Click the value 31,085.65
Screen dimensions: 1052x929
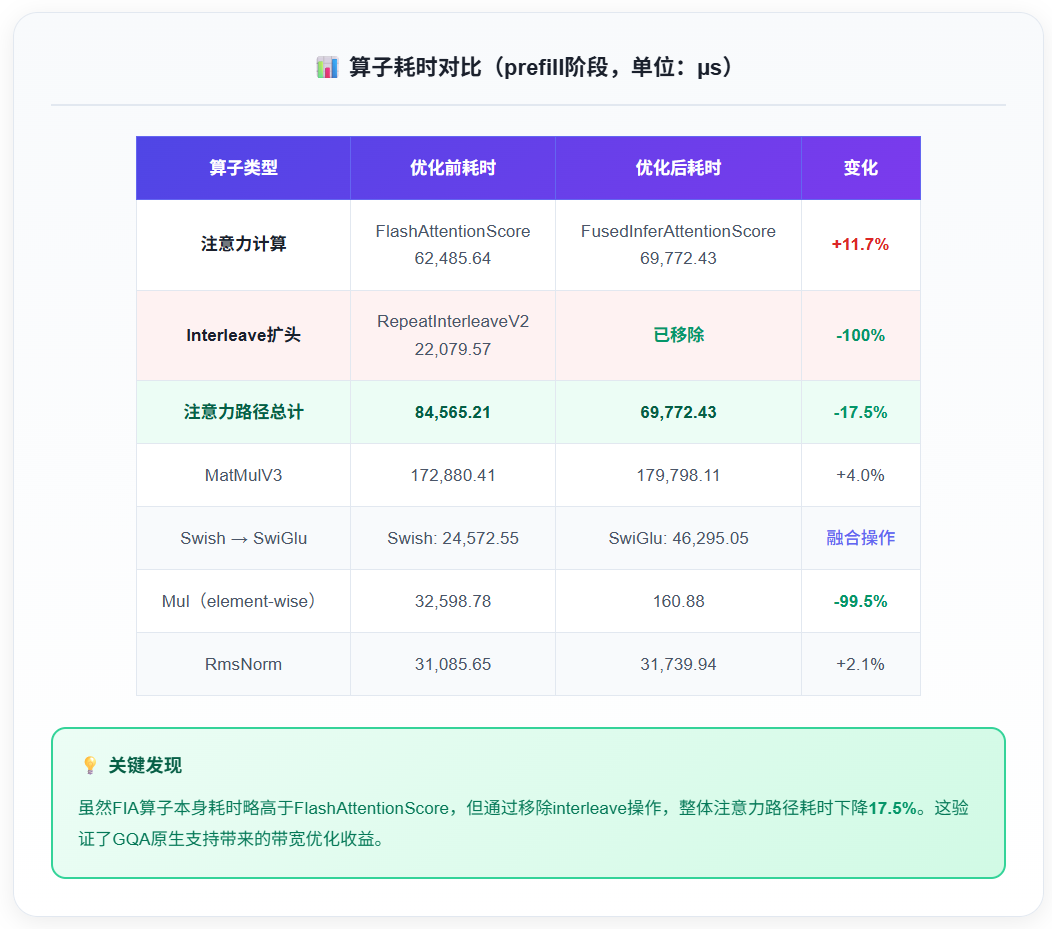pos(453,664)
